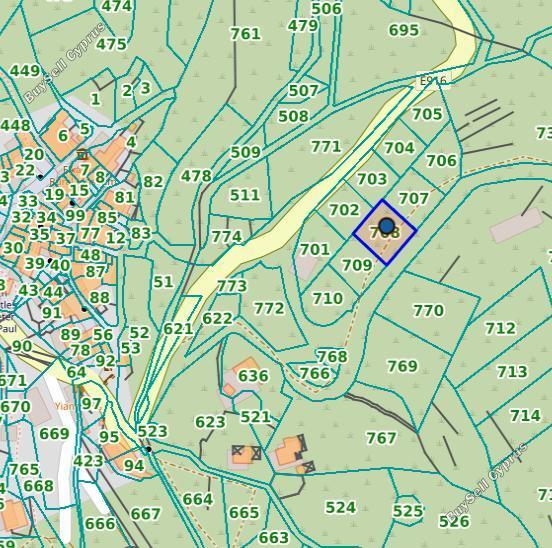Click parcel label 773
Image resolution: width=552 pixels, height=548 pixels.
[232, 286]
